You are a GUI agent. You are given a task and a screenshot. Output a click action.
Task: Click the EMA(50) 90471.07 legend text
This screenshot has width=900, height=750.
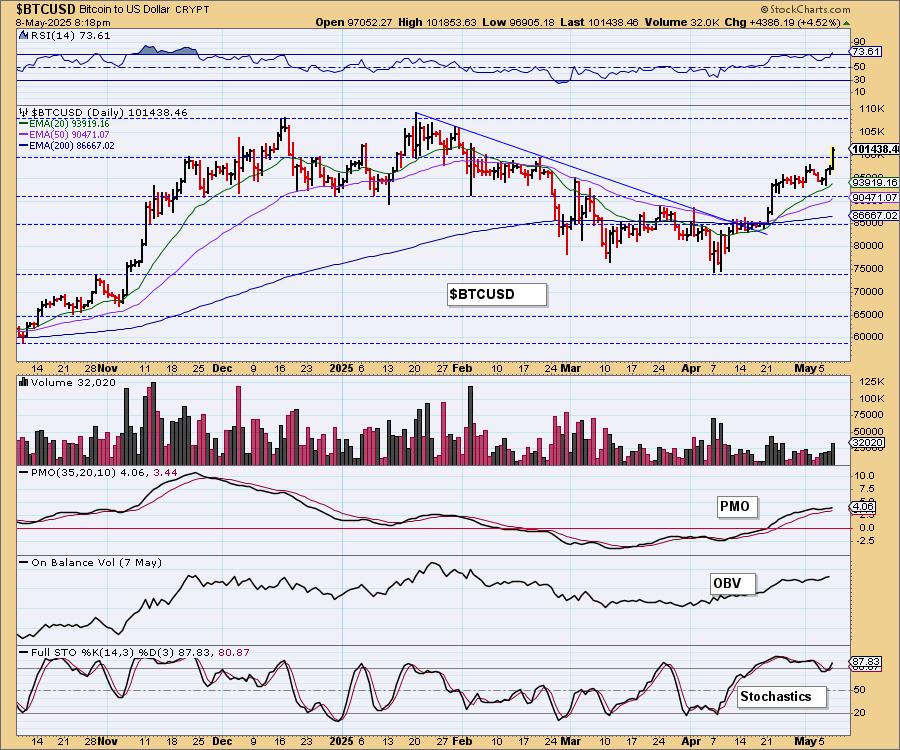pyautogui.click(x=69, y=134)
